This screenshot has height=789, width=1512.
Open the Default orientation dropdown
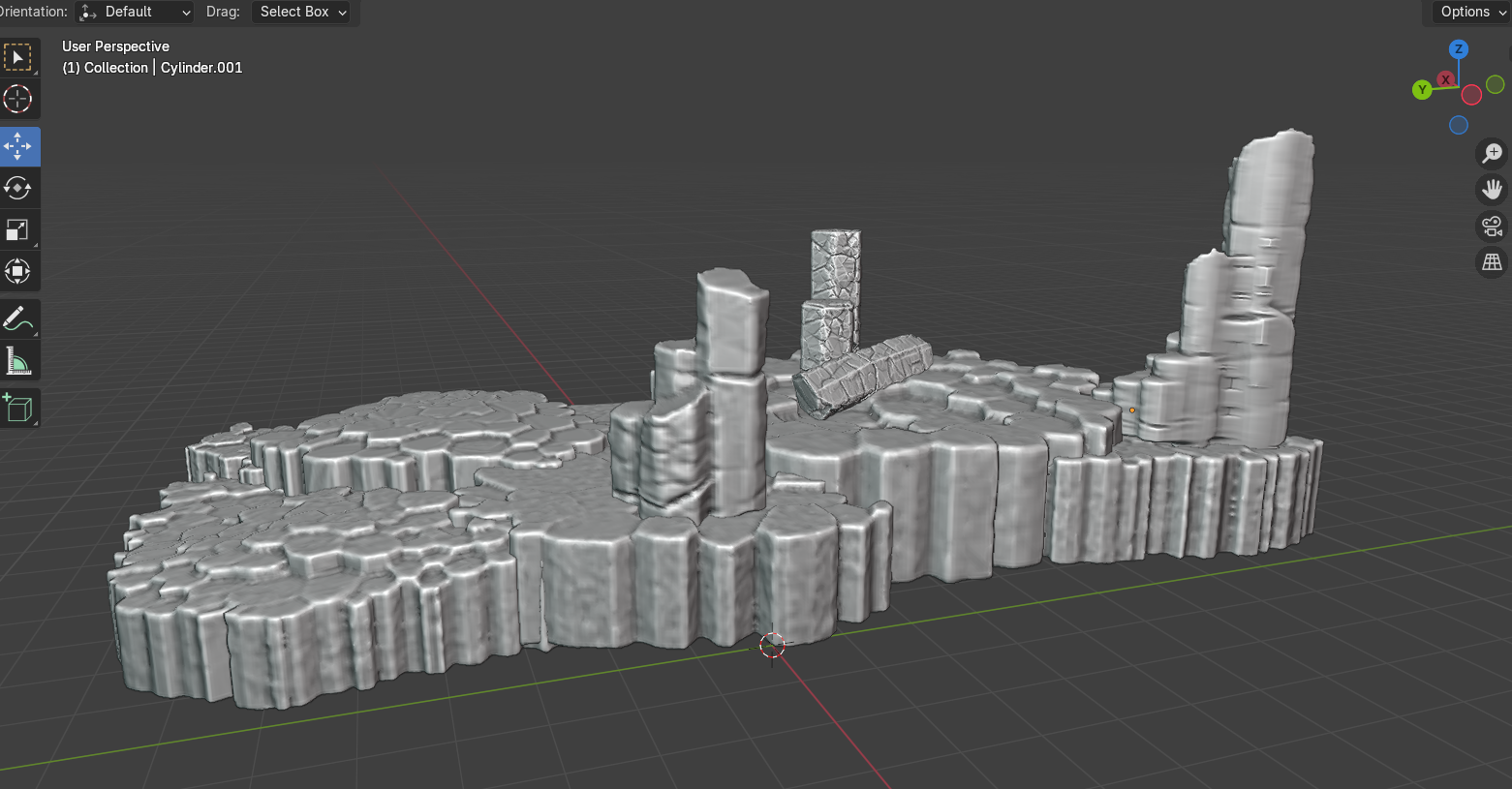(x=136, y=12)
